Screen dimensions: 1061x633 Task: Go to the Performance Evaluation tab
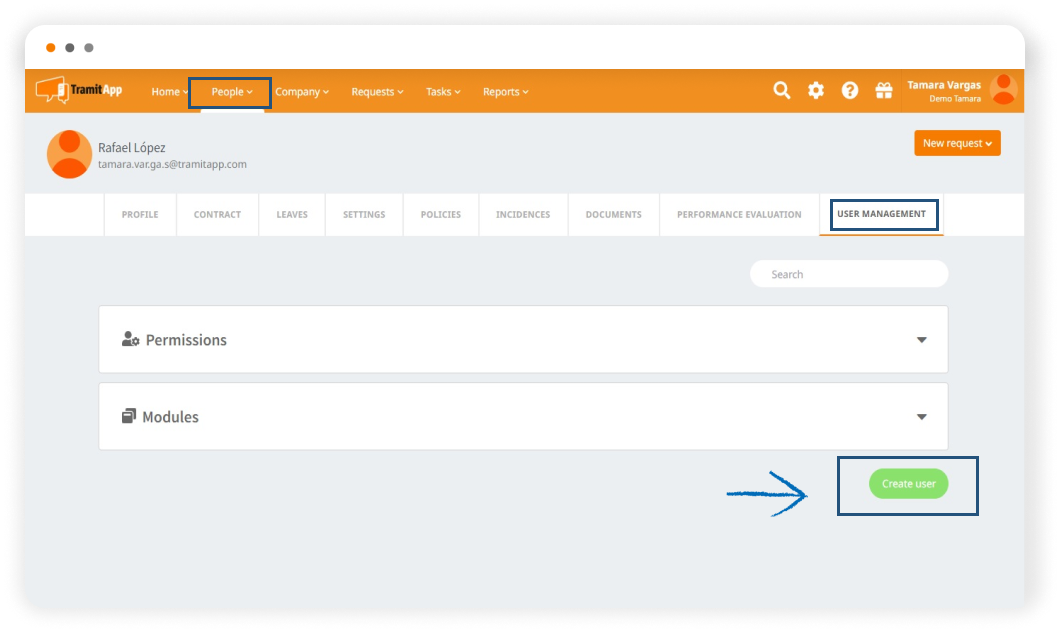[x=739, y=215]
